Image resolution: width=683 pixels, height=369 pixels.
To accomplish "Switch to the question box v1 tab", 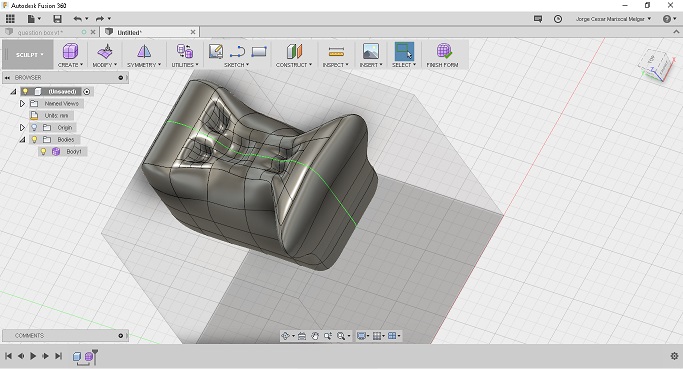I will click(40, 32).
